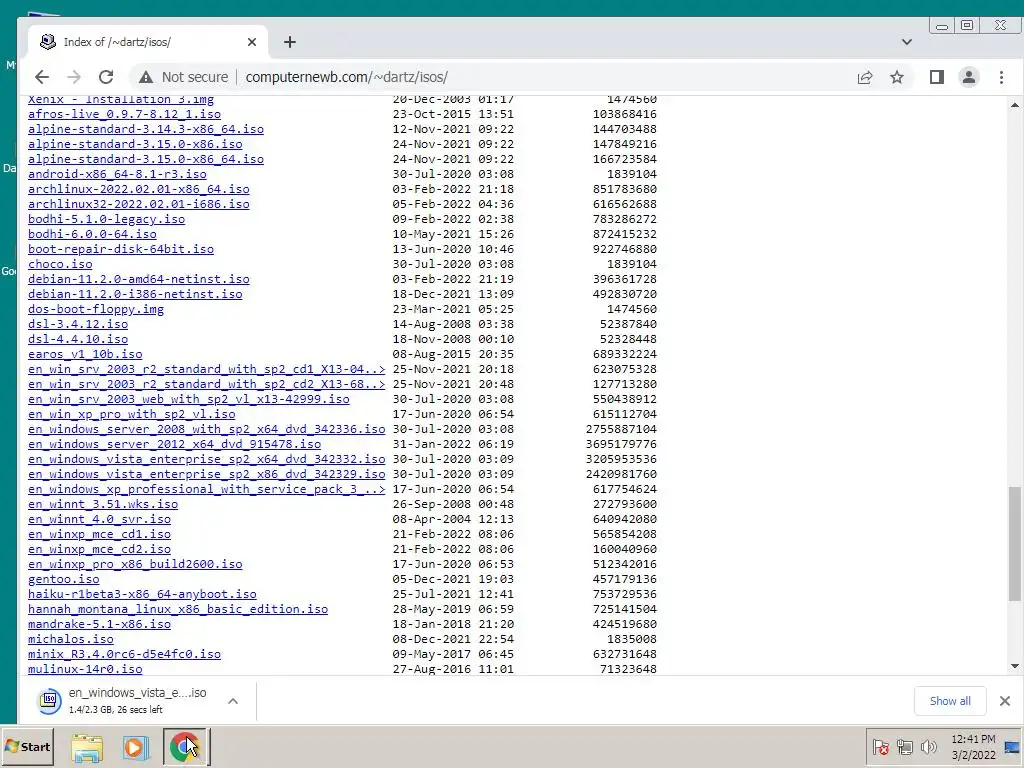
Task: Click en_winnt_4.0_svr.iso link
Action: [99, 520]
